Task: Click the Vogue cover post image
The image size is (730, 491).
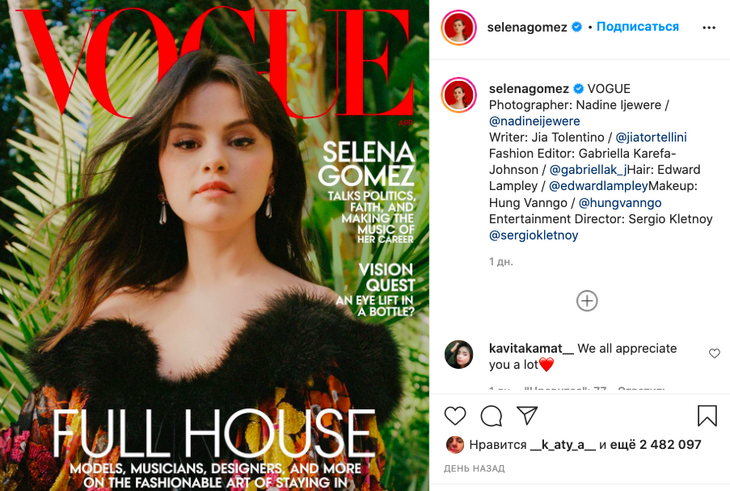Action: tap(215, 245)
